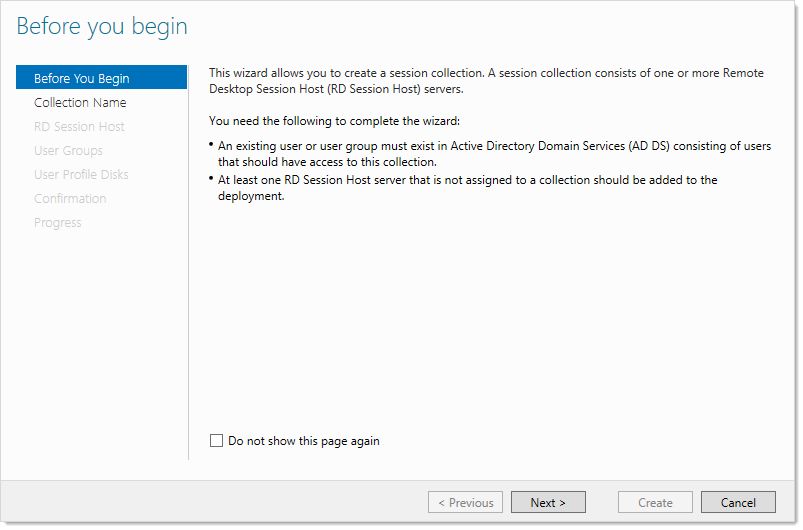Viewport: 803px width, 530px height.
Task: Click the Active Directory Domain Services requirement
Action: pos(494,154)
